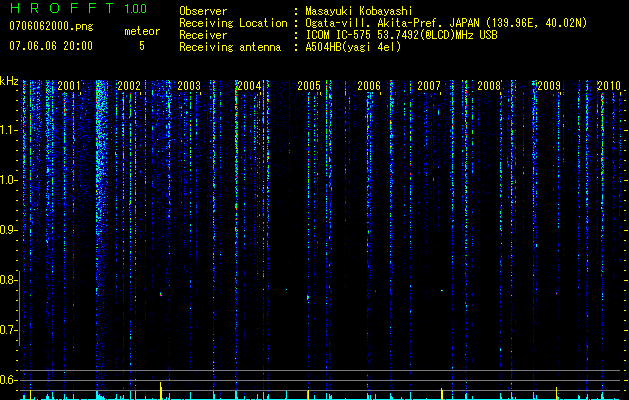
Task: Click the kHz axis unit label
Action: [x=9, y=81]
